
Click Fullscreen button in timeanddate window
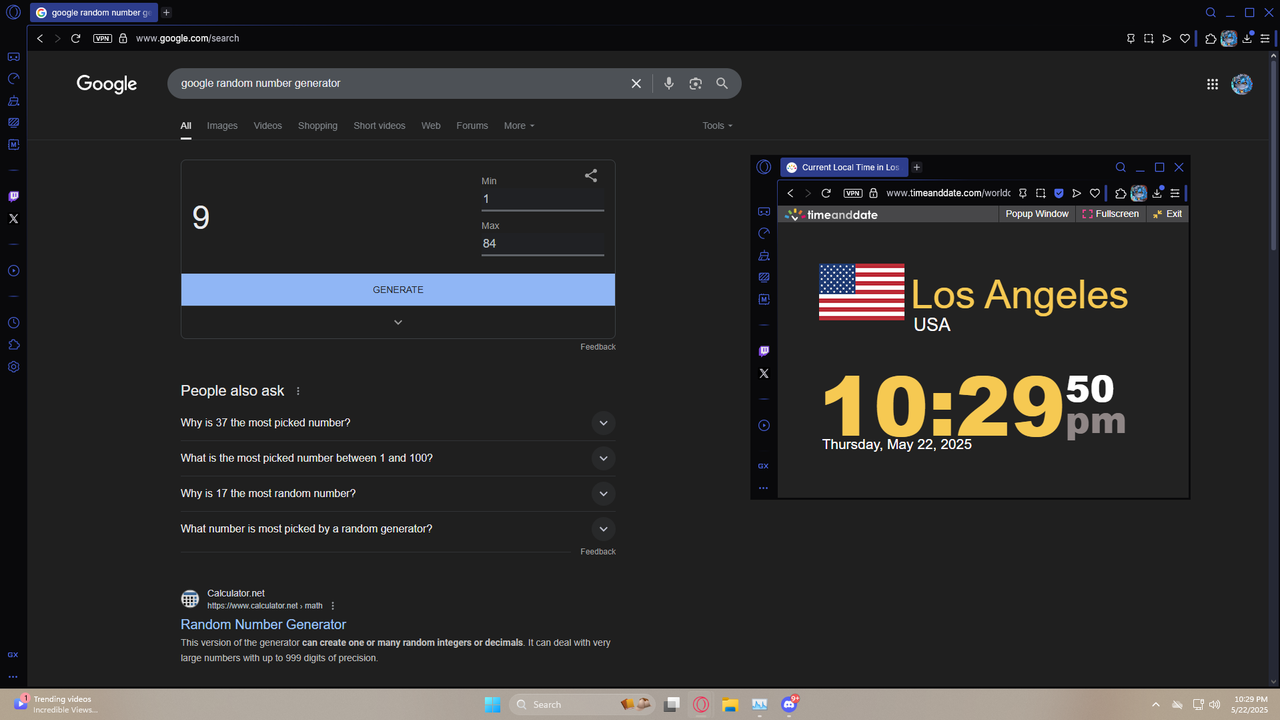[x=1110, y=214]
